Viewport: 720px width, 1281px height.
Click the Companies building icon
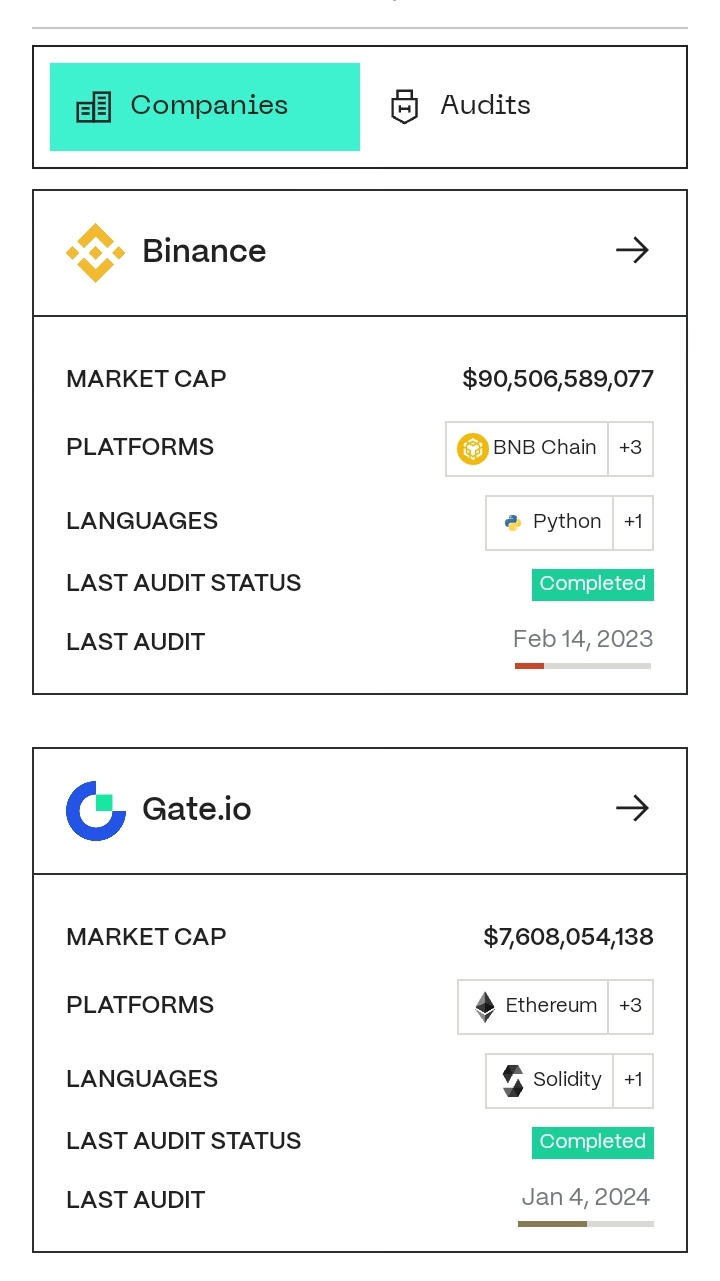[94, 107]
